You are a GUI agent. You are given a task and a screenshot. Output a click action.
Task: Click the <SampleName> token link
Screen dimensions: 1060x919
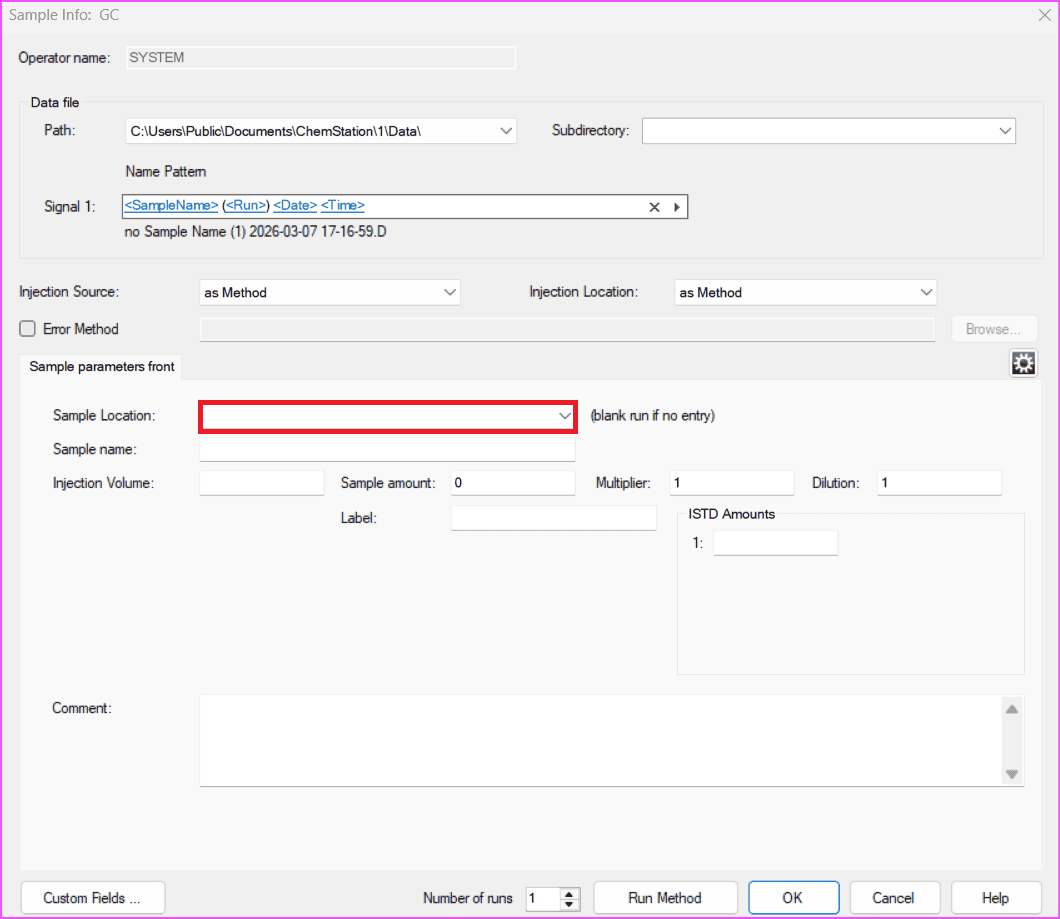point(171,205)
